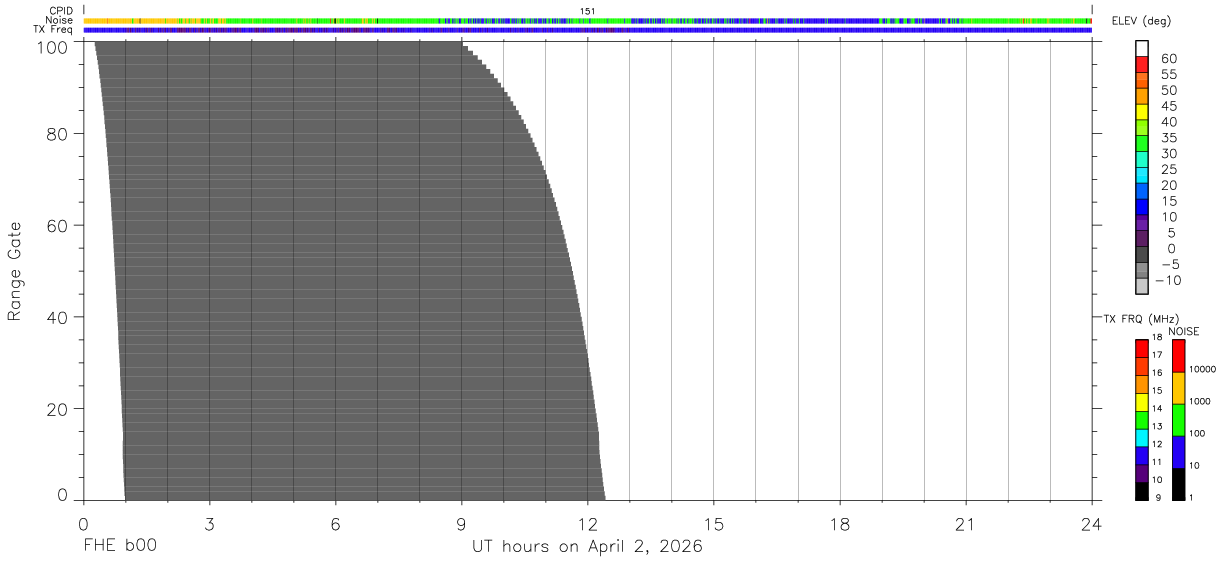Click the multicolored Noise strip above the plot

(x=588, y=20)
